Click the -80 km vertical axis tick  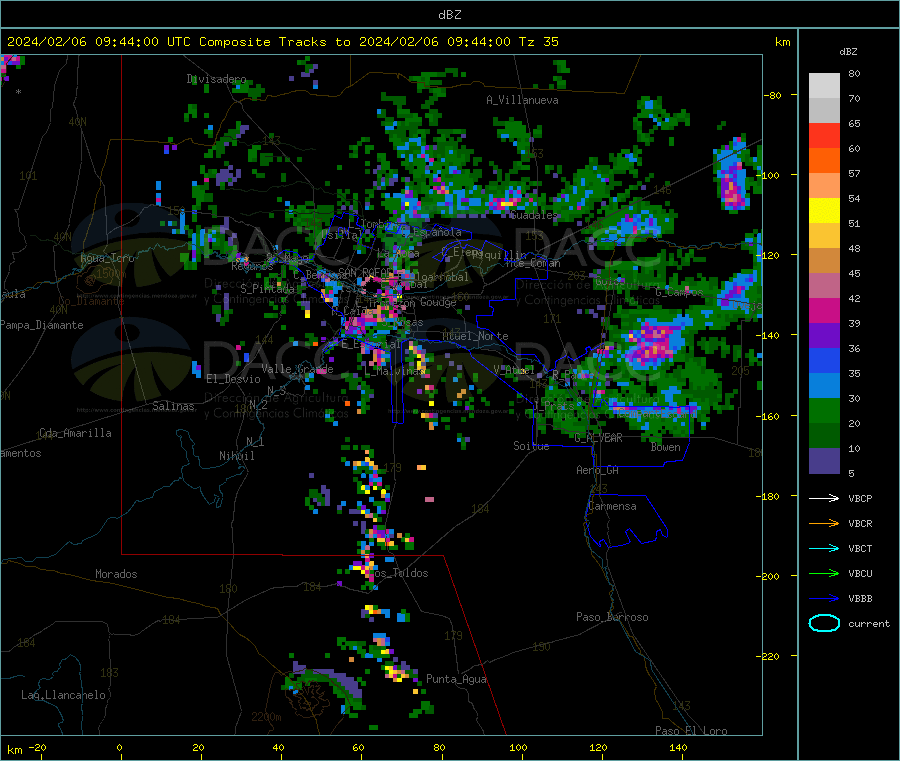[x=773, y=95]
